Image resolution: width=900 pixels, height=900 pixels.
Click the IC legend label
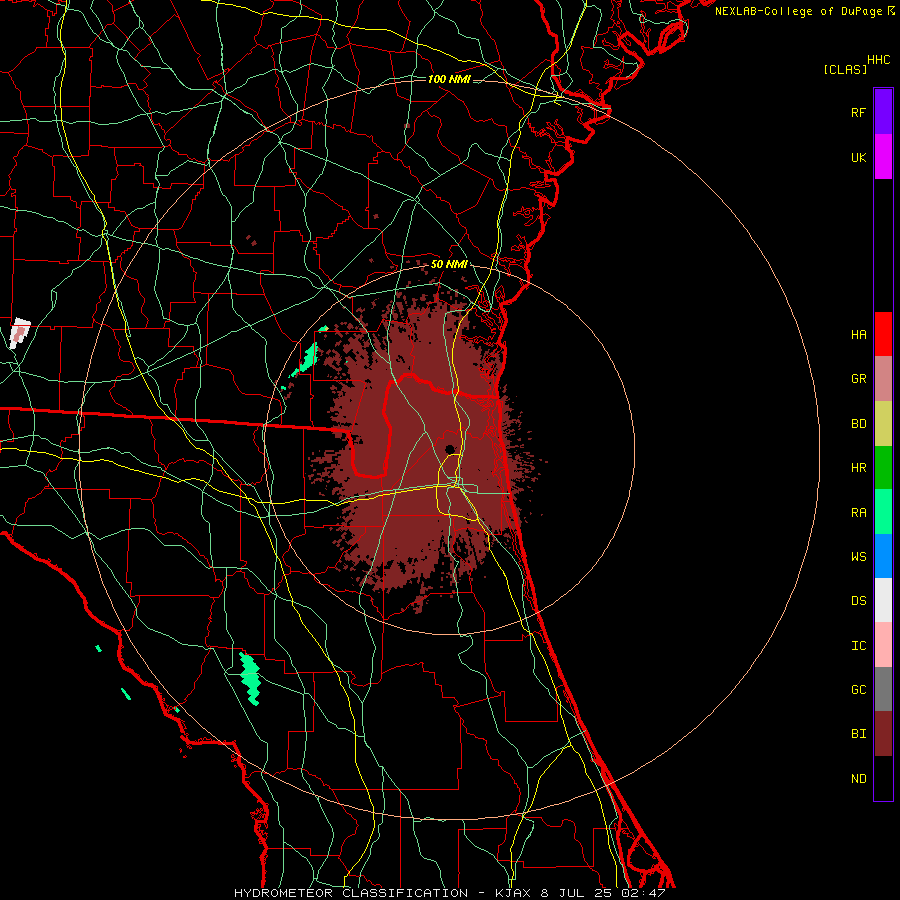pos(858,645)
